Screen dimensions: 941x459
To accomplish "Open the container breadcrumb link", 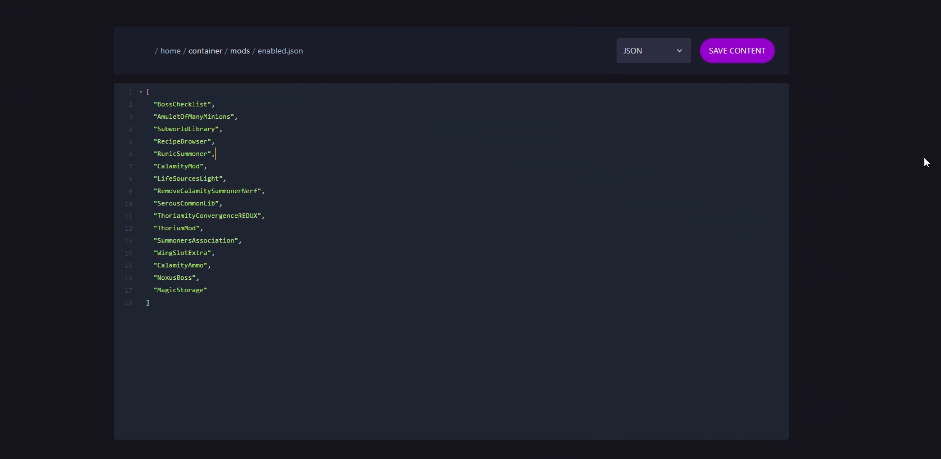I will [205, 51].
